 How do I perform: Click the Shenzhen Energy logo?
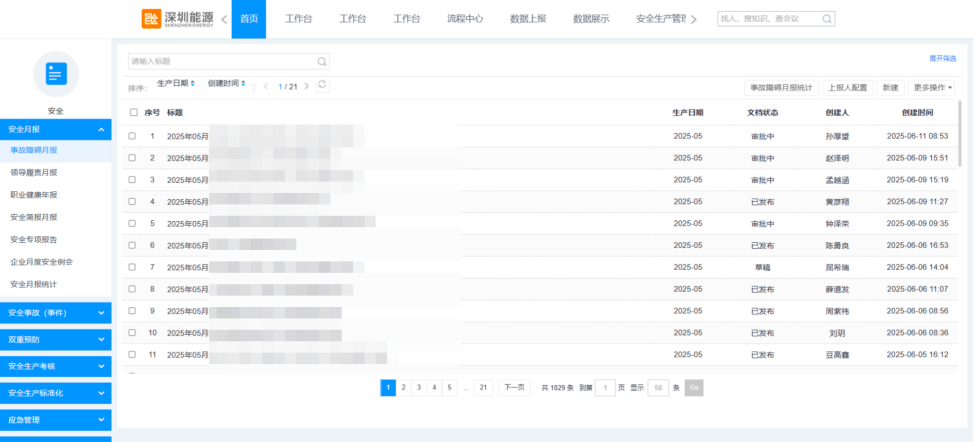tap(177, 18)
